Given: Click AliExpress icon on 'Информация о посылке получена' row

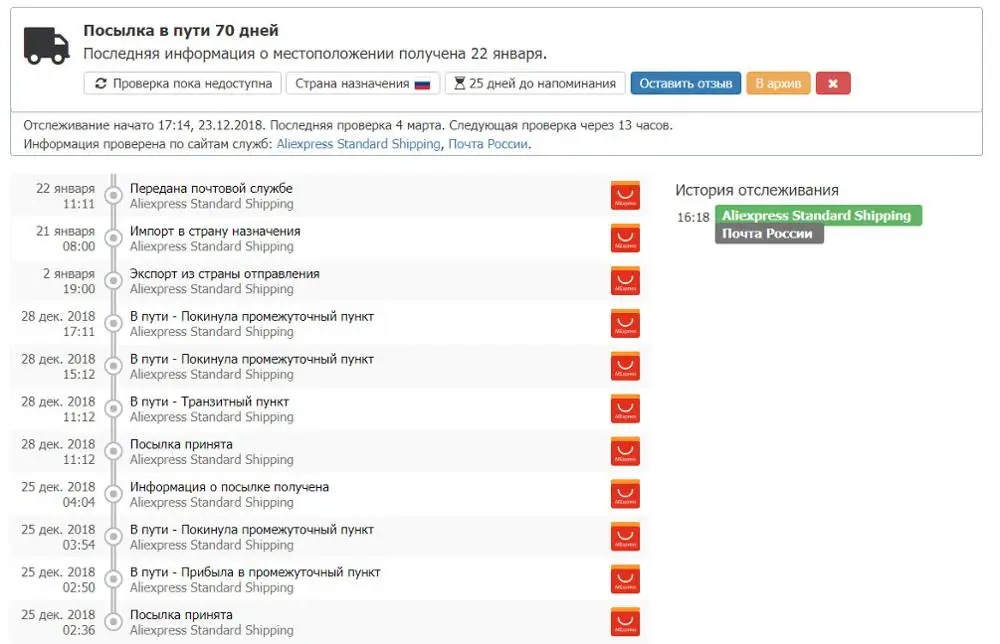Looking at the screenshot, I should 625,494.
